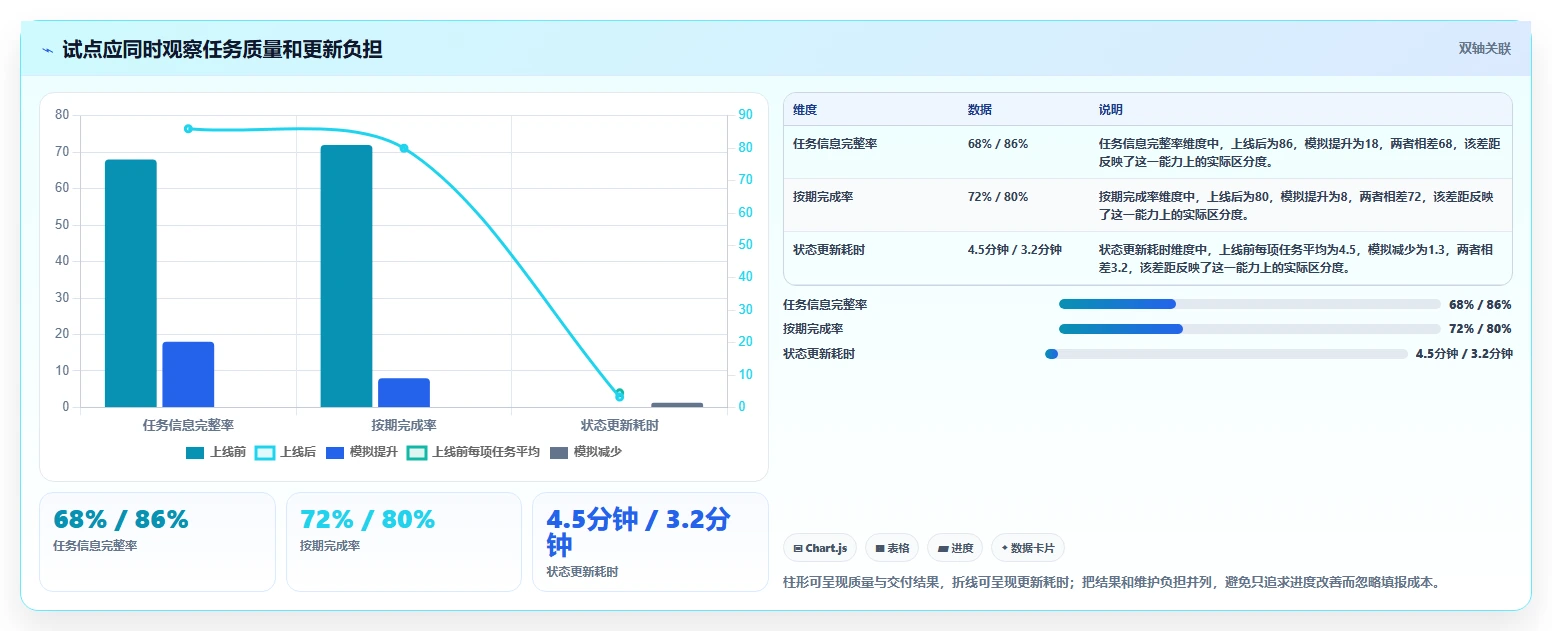Toggle the 上线后 legend series

pyautogui.click(x=286, y=452)
